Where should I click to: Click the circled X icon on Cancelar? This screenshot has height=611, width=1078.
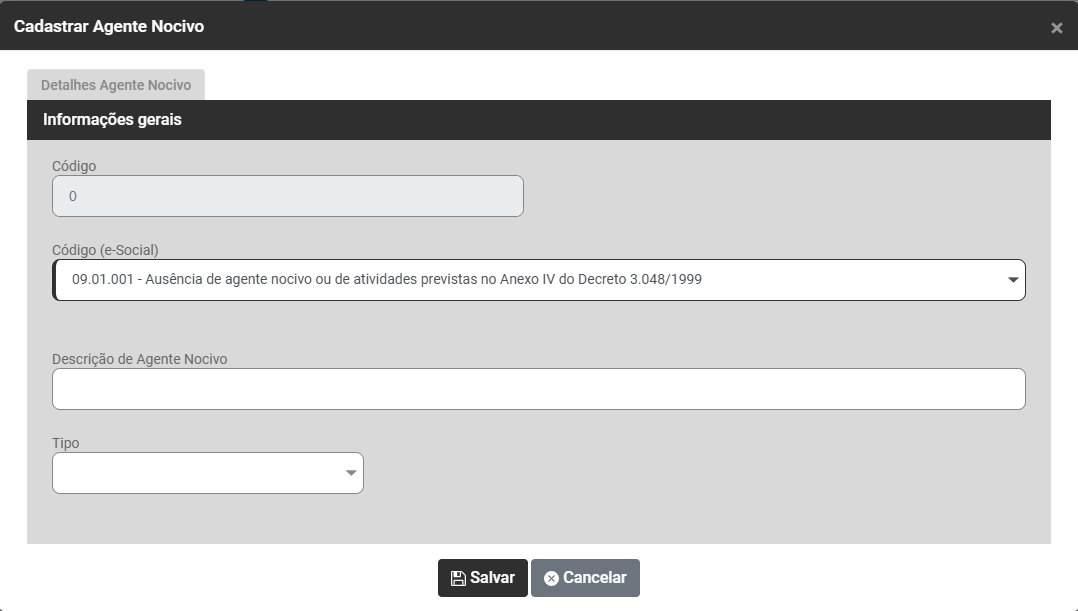click(x=551, y=578)
